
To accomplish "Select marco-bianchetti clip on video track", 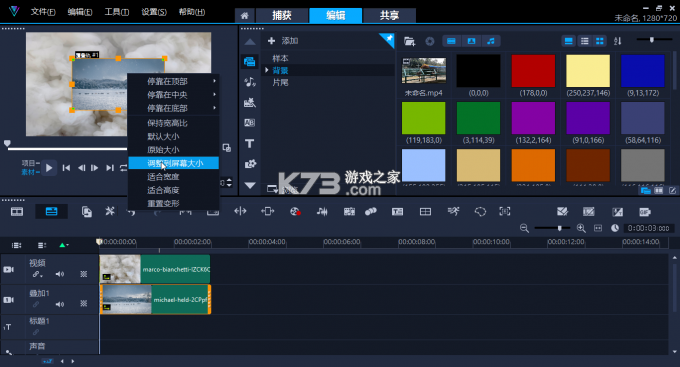I will click(x=155, y=269).
